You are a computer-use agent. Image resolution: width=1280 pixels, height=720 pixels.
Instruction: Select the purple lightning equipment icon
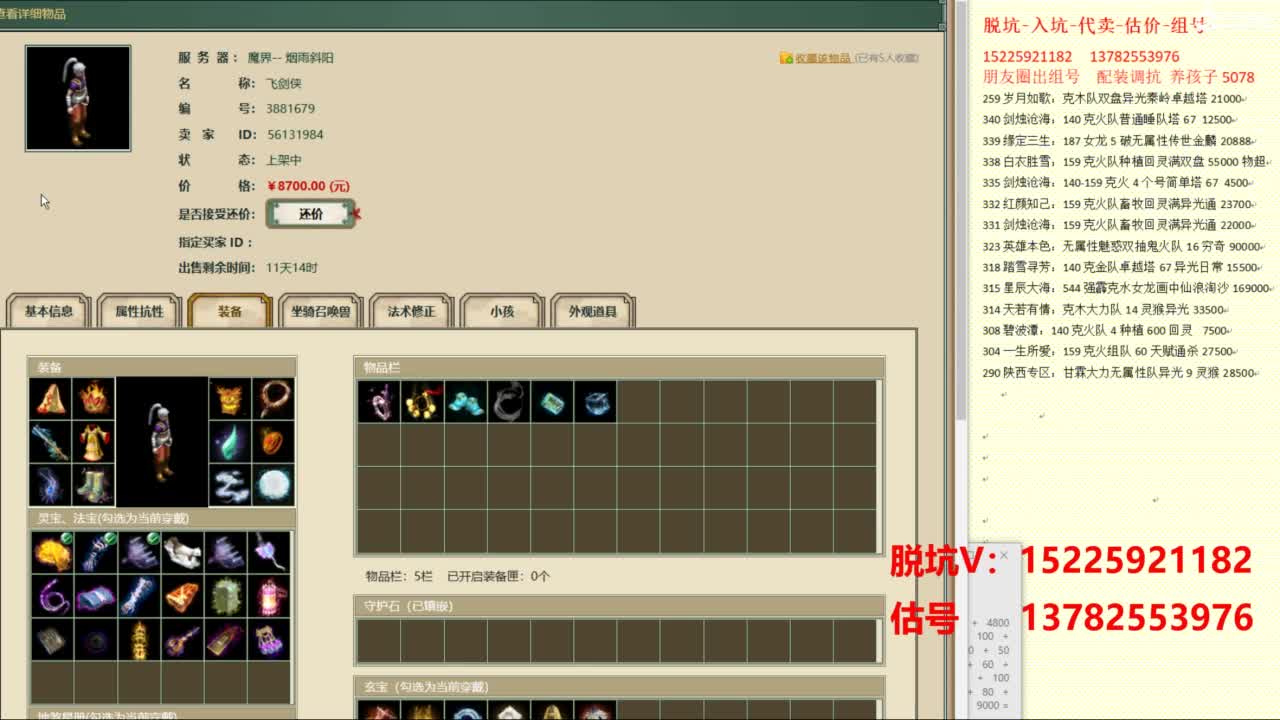51,484
